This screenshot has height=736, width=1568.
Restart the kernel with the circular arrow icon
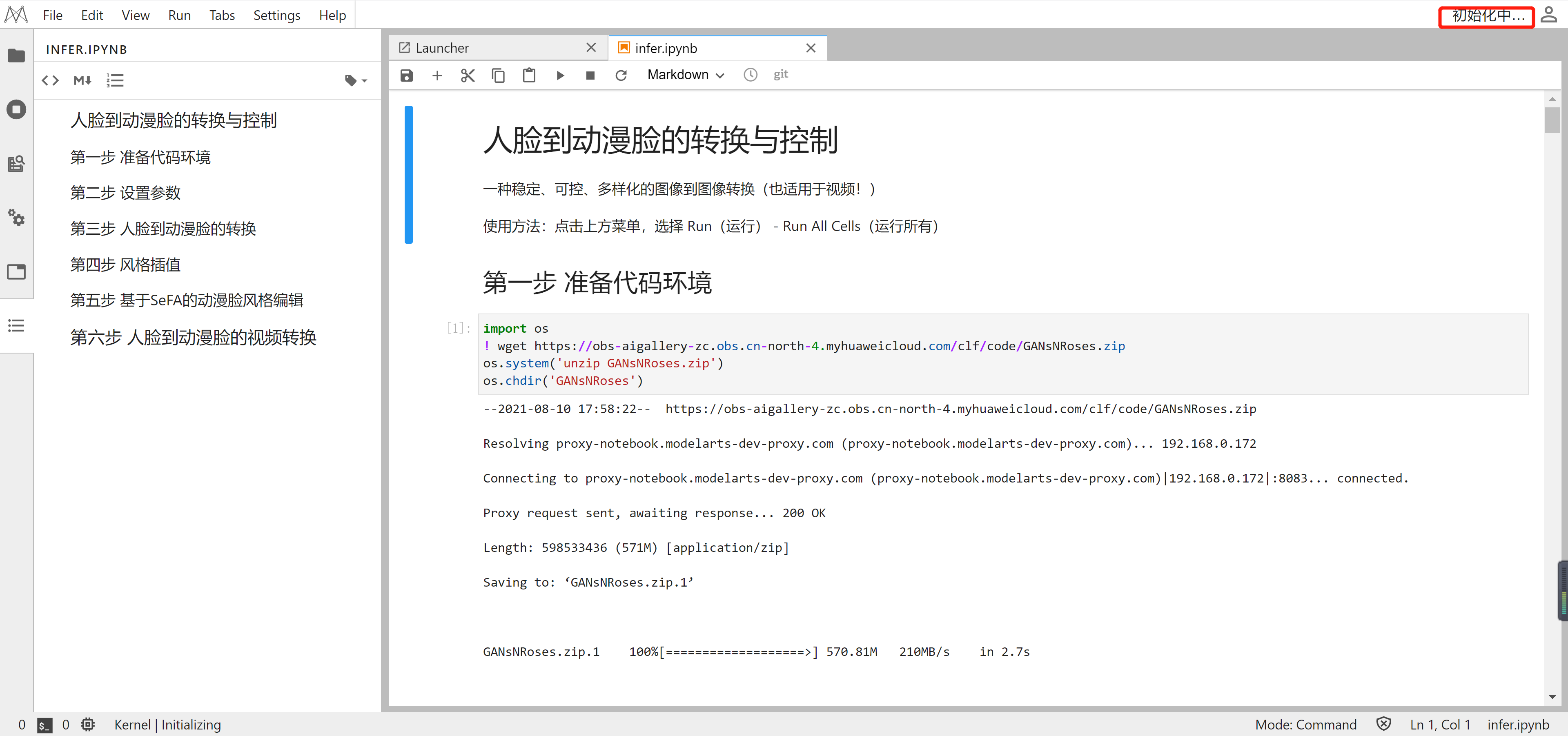pyautogui.click(x=621, y=76)
